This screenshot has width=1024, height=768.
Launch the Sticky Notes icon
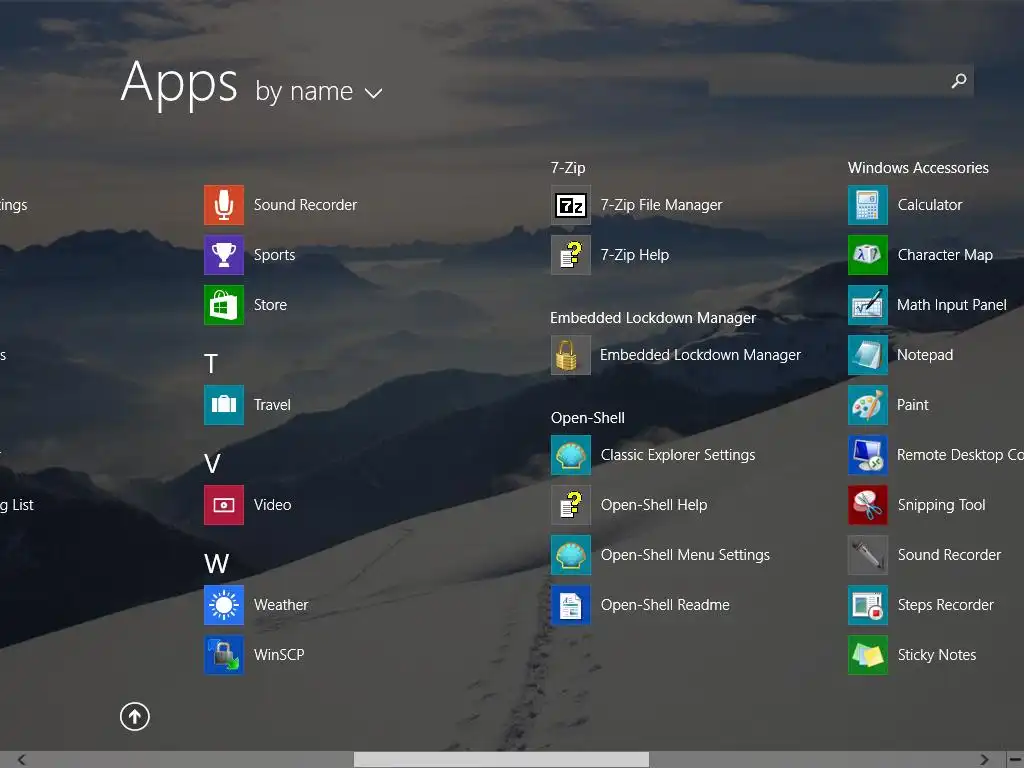pyautogui.click(x=867, y=654)
